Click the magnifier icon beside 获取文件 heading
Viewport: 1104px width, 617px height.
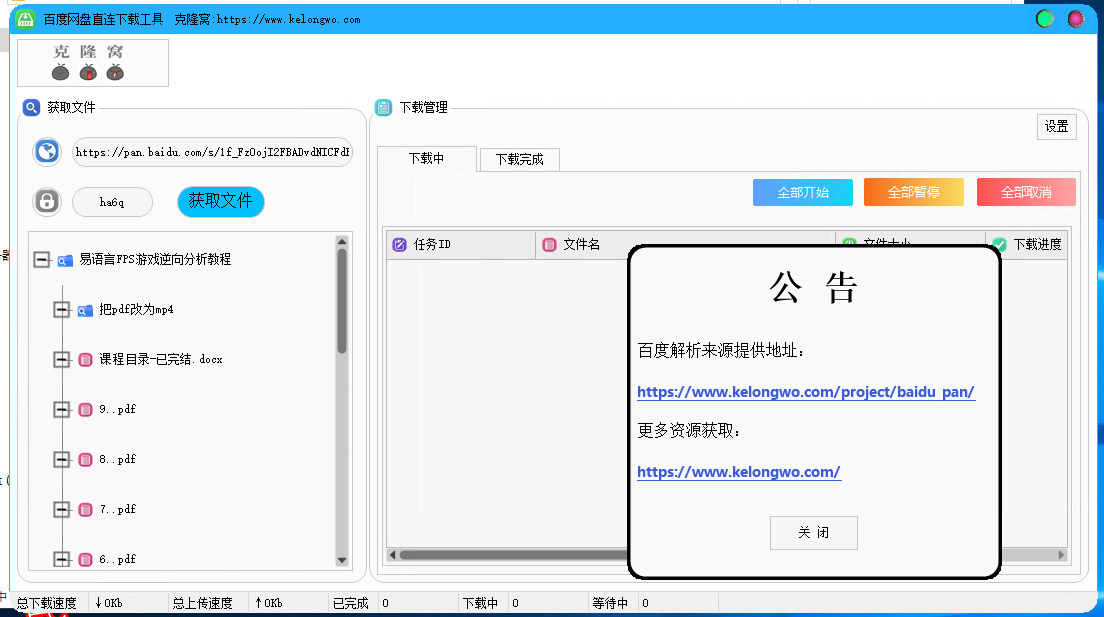32,108
